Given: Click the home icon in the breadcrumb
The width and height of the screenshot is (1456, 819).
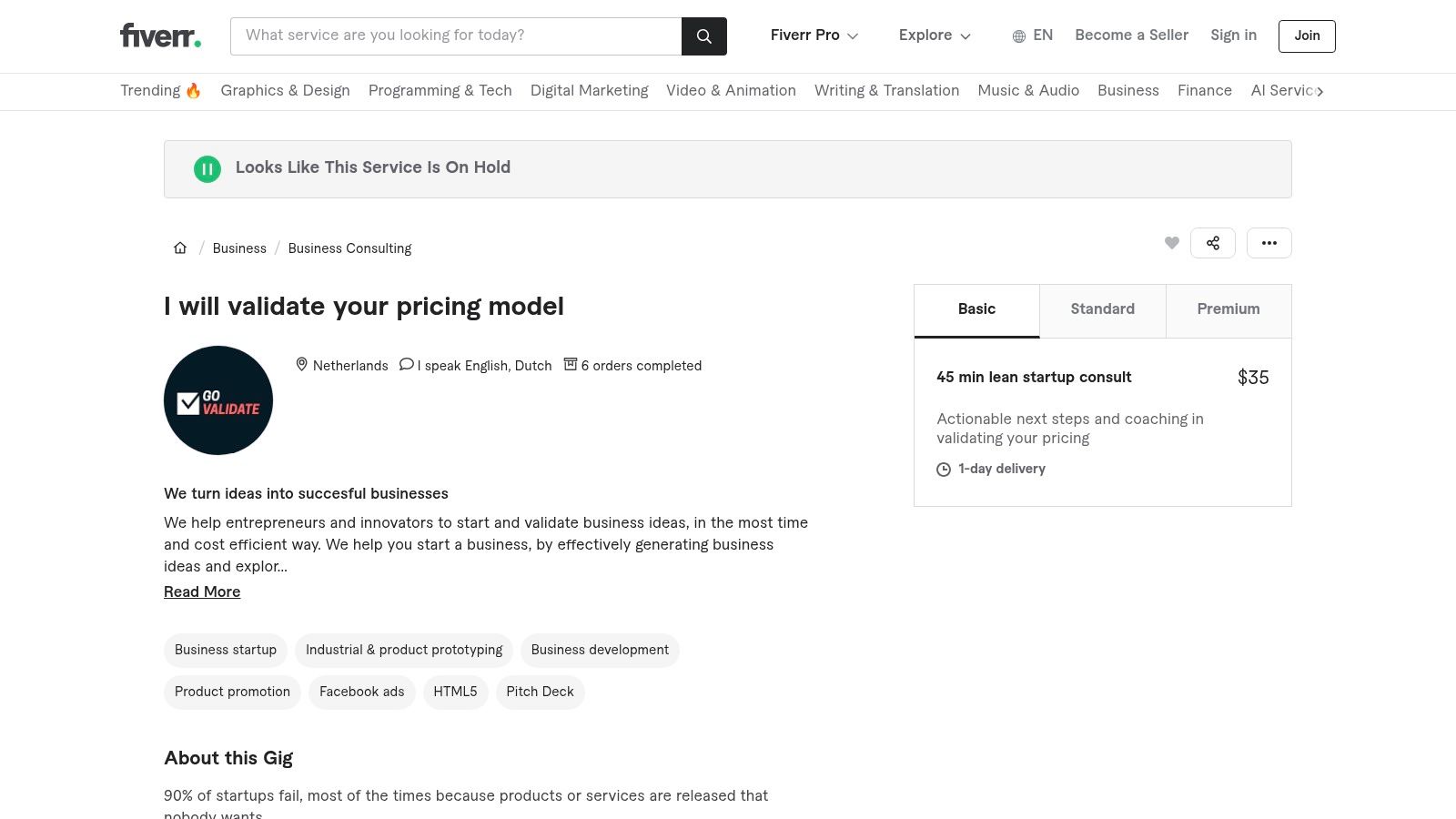Looking at the screenshot, I should pos(180,248).
